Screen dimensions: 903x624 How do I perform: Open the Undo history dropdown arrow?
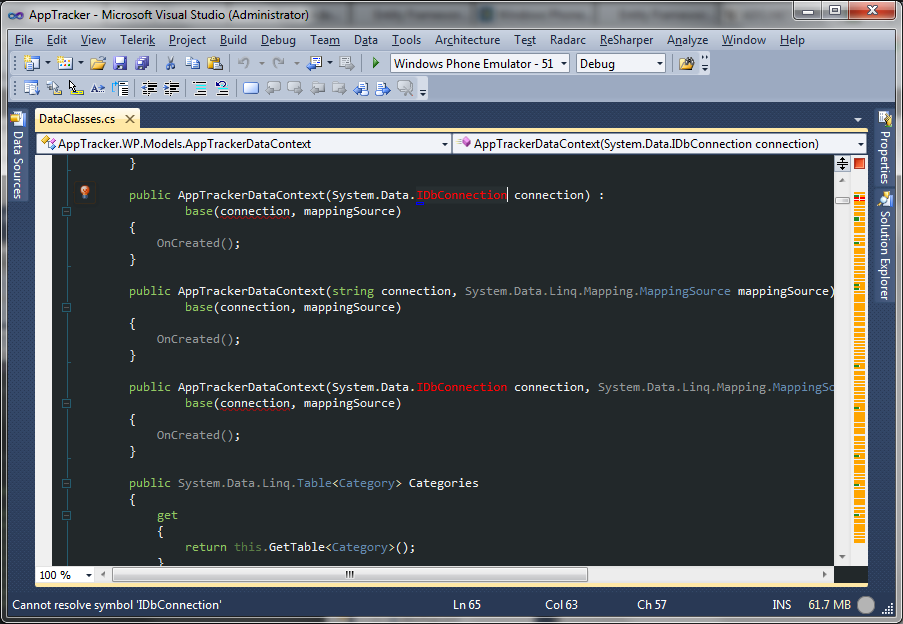pyautogui.click(x=261, y=63)
